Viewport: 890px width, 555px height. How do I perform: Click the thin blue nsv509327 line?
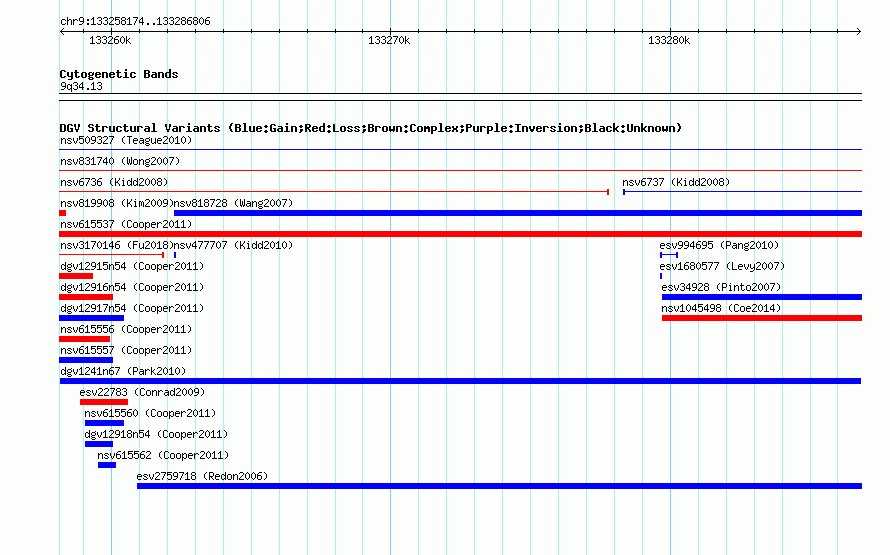pyautogui.click(x=460, y=150)
